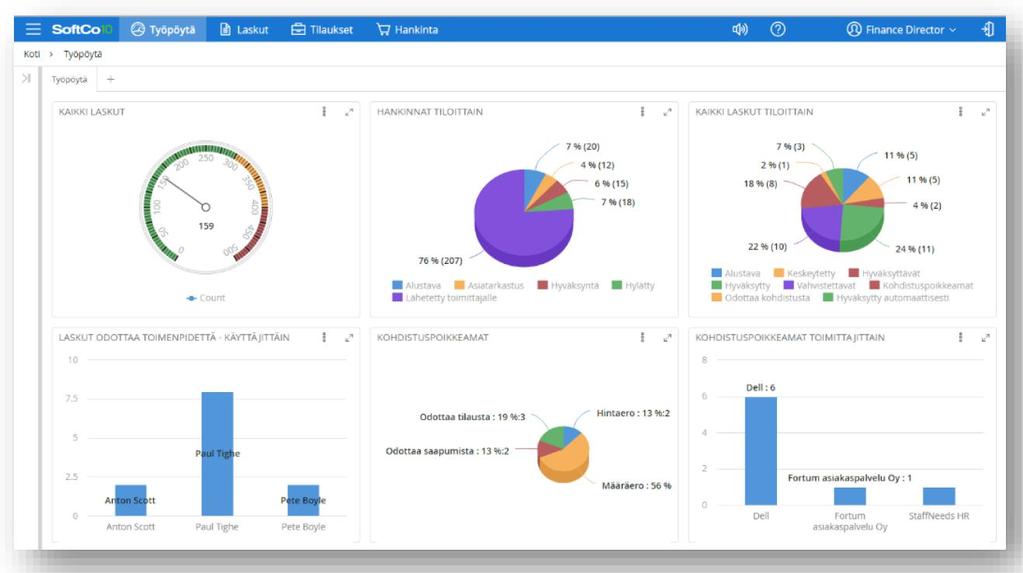Viewport: 1023px width, 573px height.
Task: Click Hintaero : 13 %:2 label
Action: tap(633, 413)
